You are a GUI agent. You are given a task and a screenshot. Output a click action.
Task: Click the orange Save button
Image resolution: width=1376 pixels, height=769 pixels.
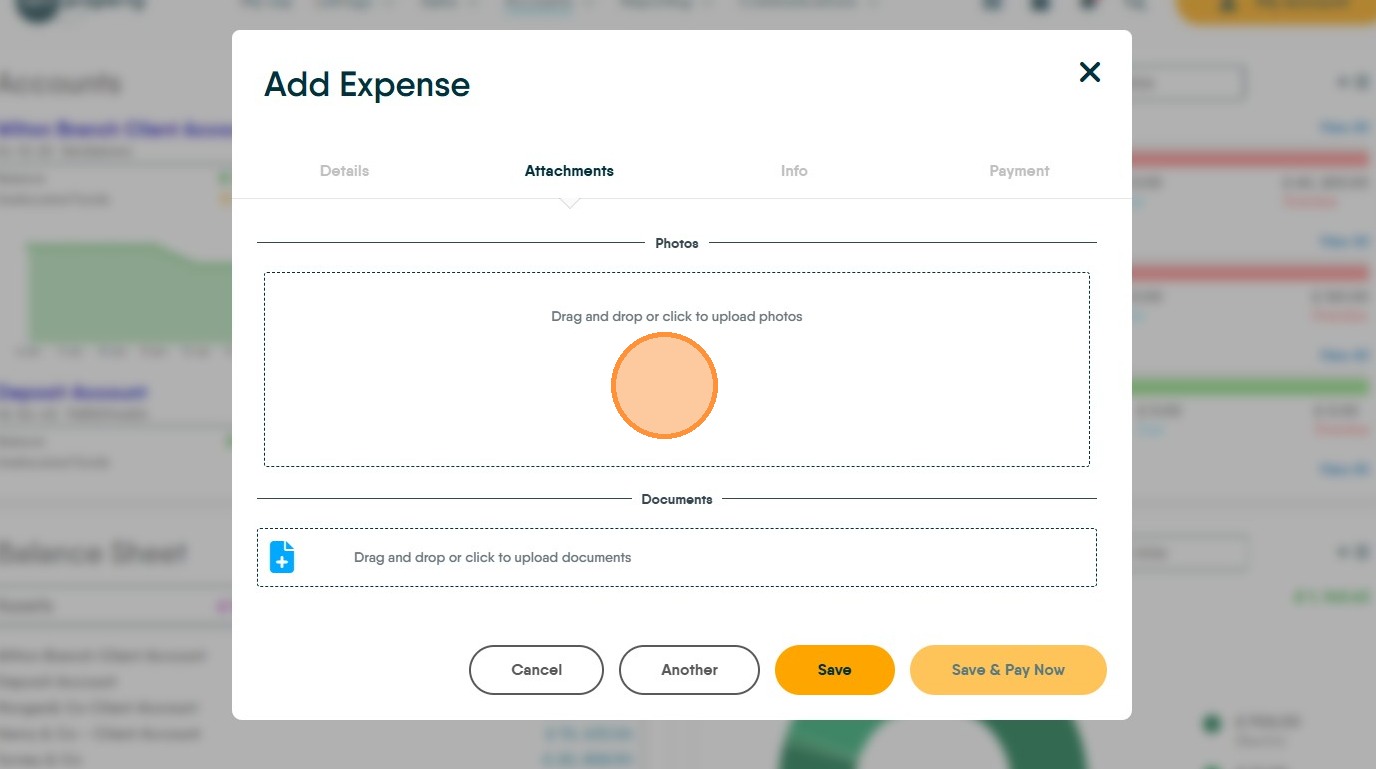[834, 670]
